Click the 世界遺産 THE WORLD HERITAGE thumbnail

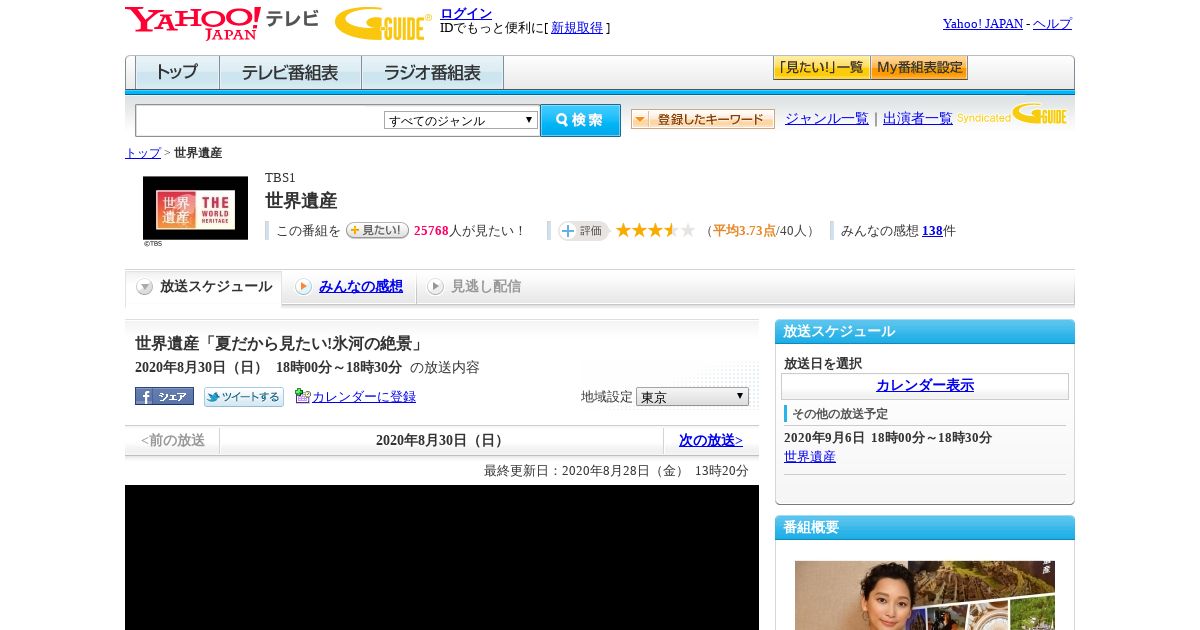coord(195,208)
